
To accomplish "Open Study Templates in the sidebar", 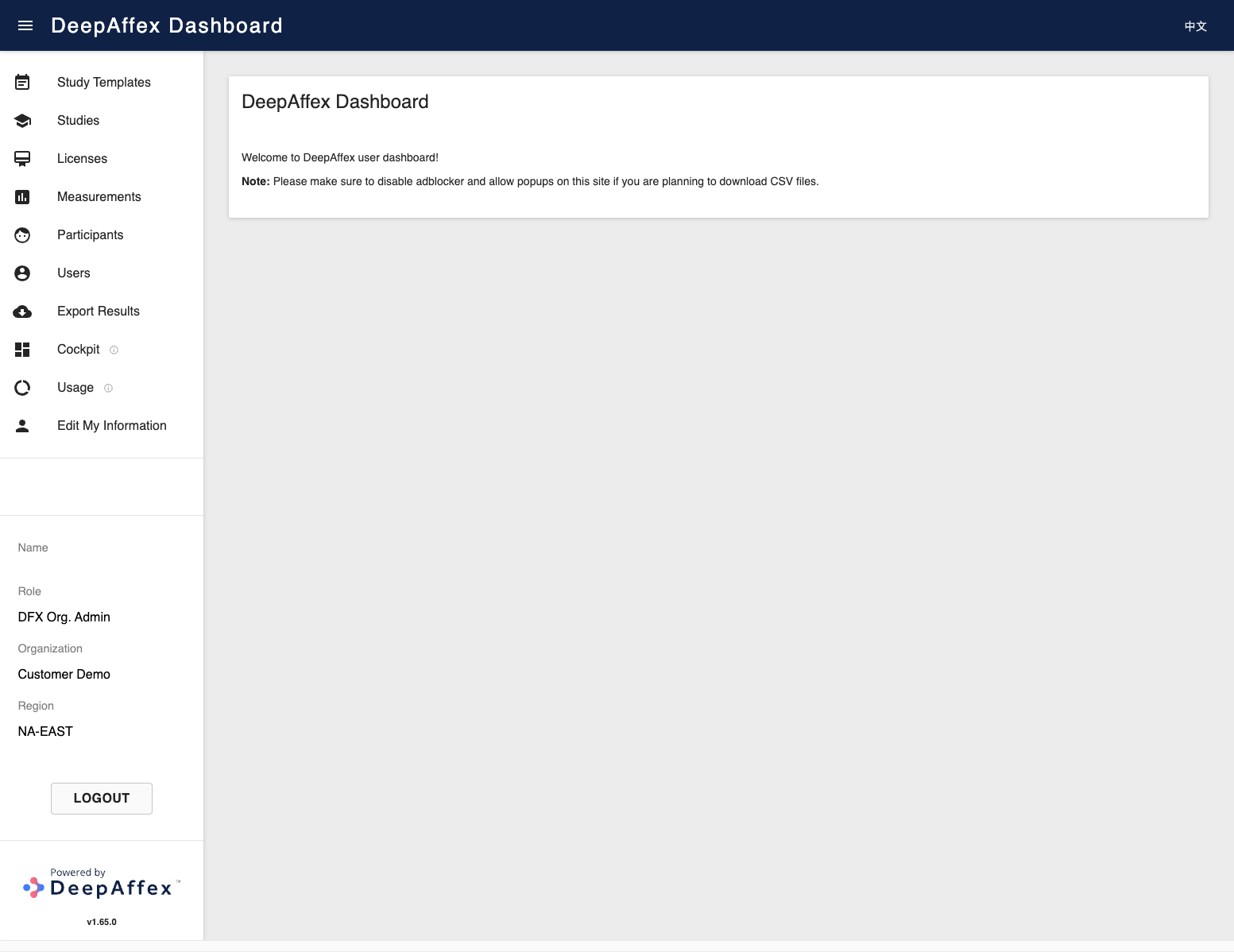I will (x=102, y=82).
